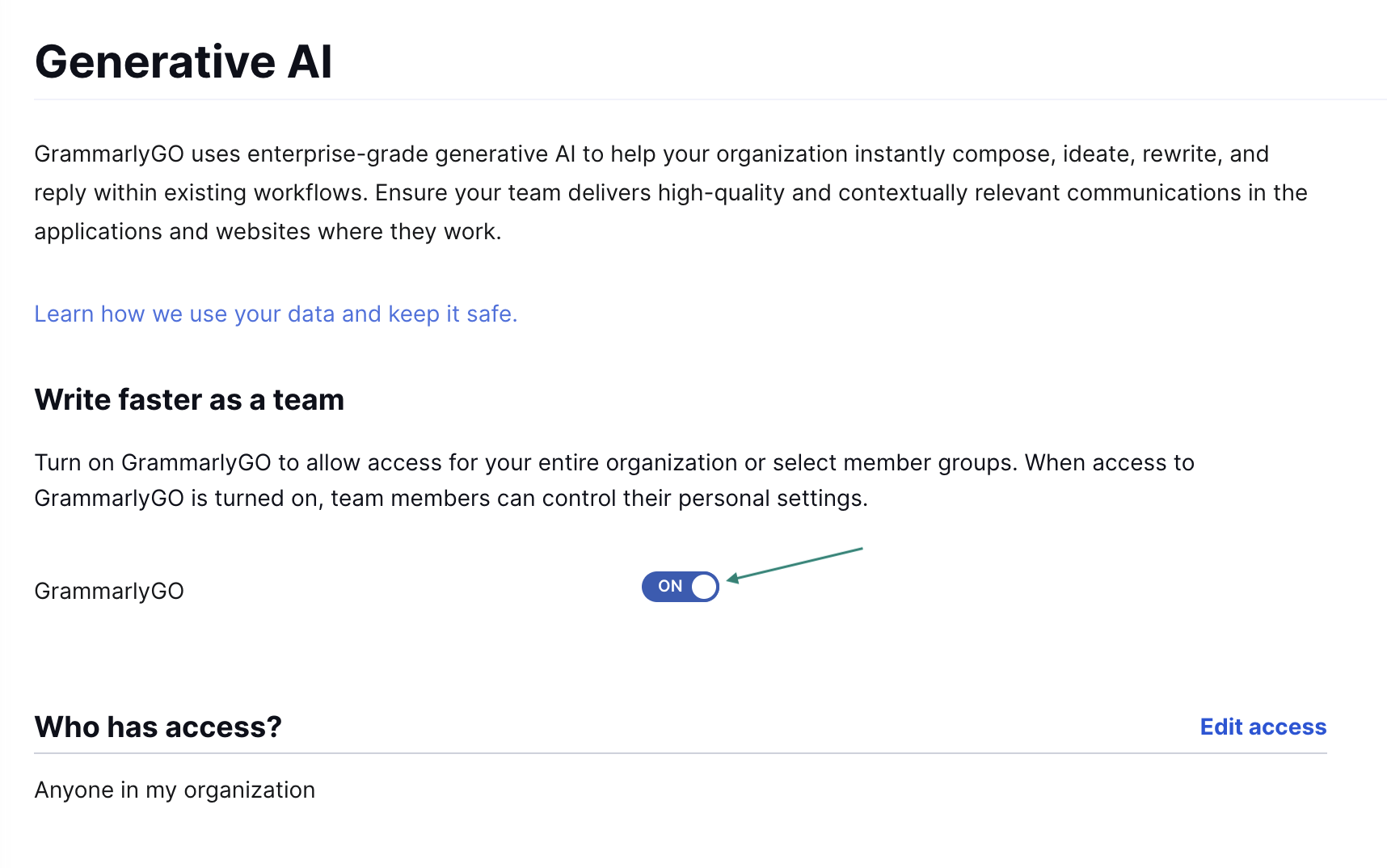
Task: Click the words applications and websites where they work
Action: [267, 232]
